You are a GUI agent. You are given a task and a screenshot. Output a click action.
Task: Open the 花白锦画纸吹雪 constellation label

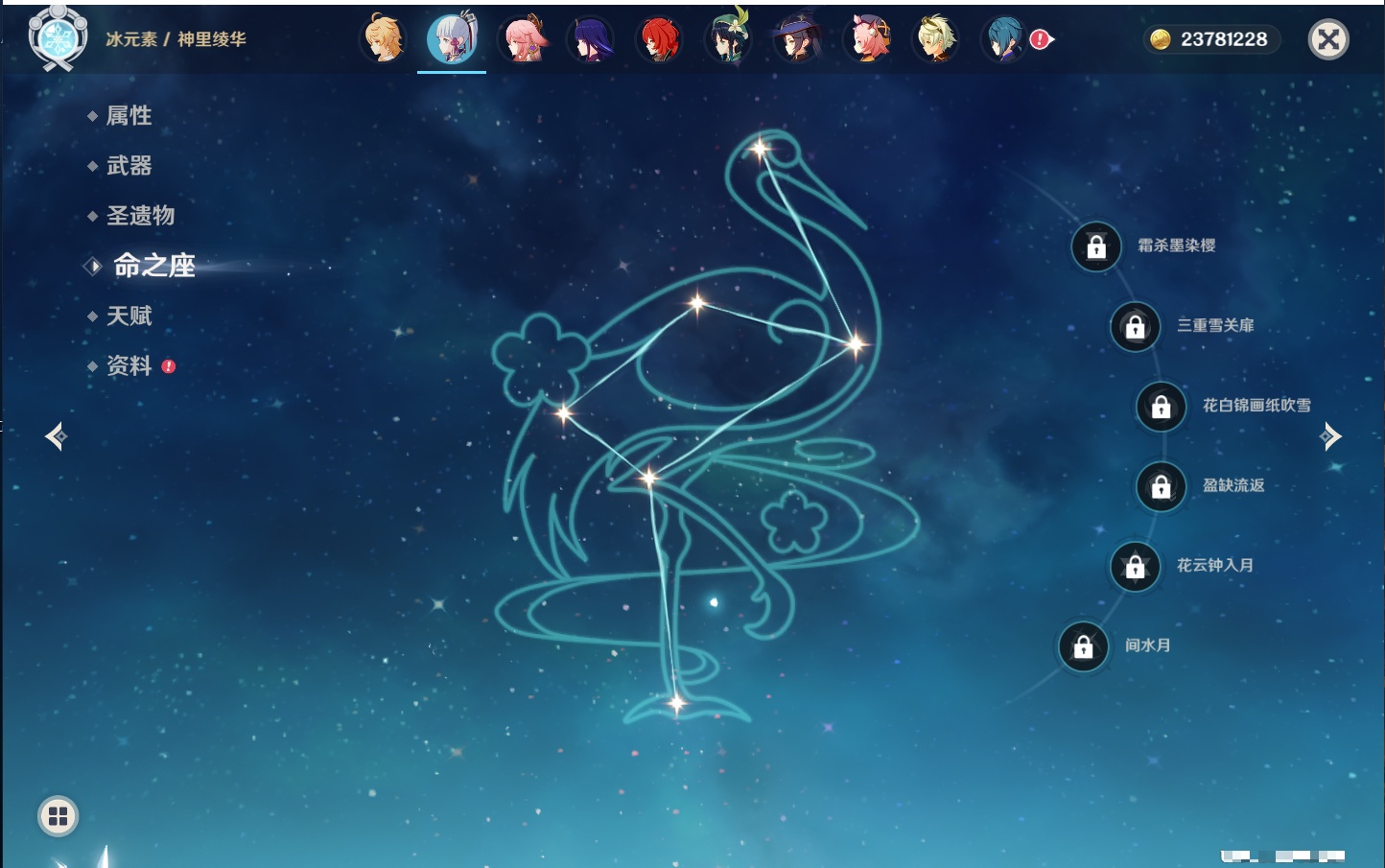pos(1256,406)
